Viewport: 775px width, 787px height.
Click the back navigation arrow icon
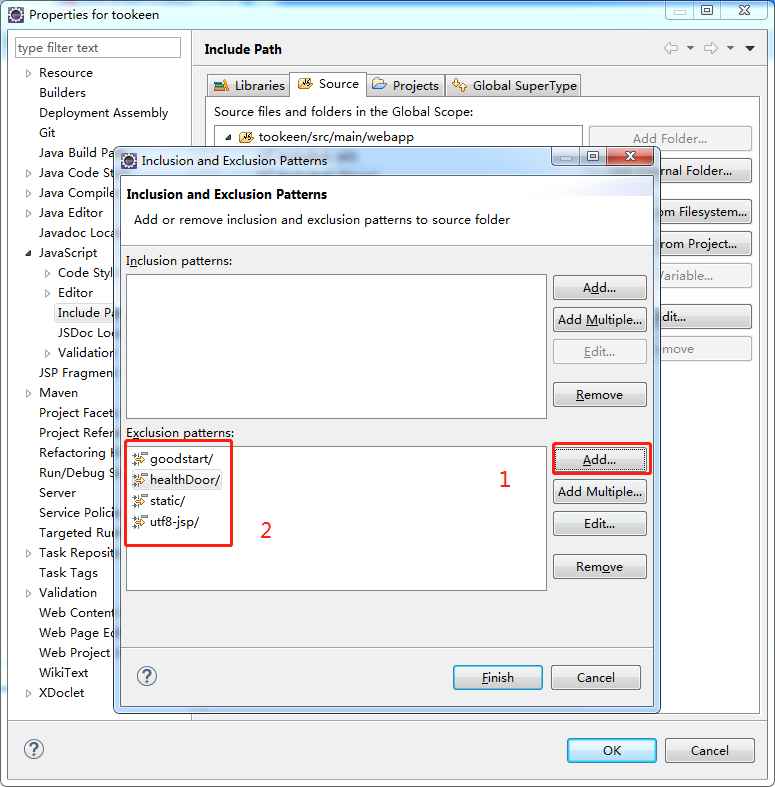point(671,48)
